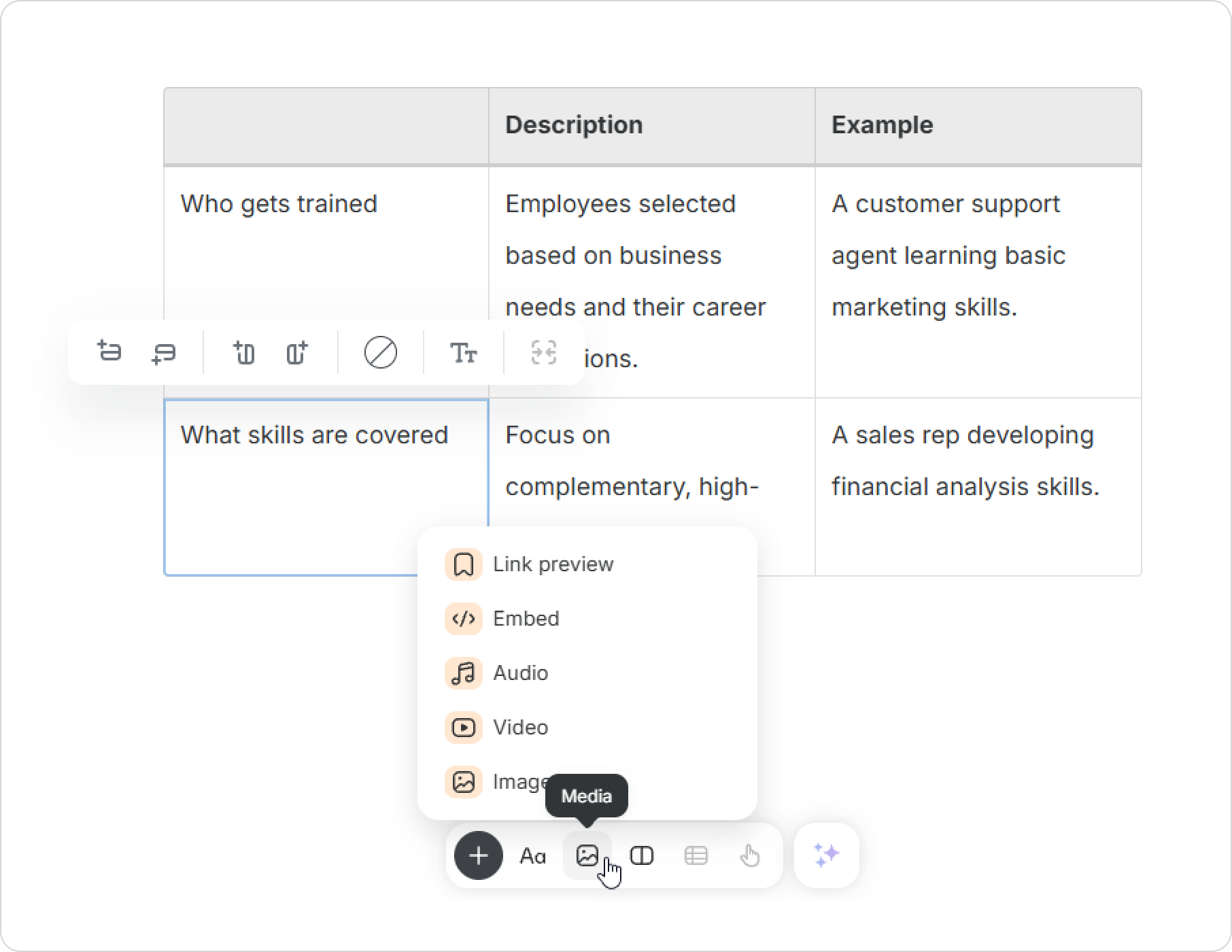Click the grayed-out merge cells icon

[543, 353]
